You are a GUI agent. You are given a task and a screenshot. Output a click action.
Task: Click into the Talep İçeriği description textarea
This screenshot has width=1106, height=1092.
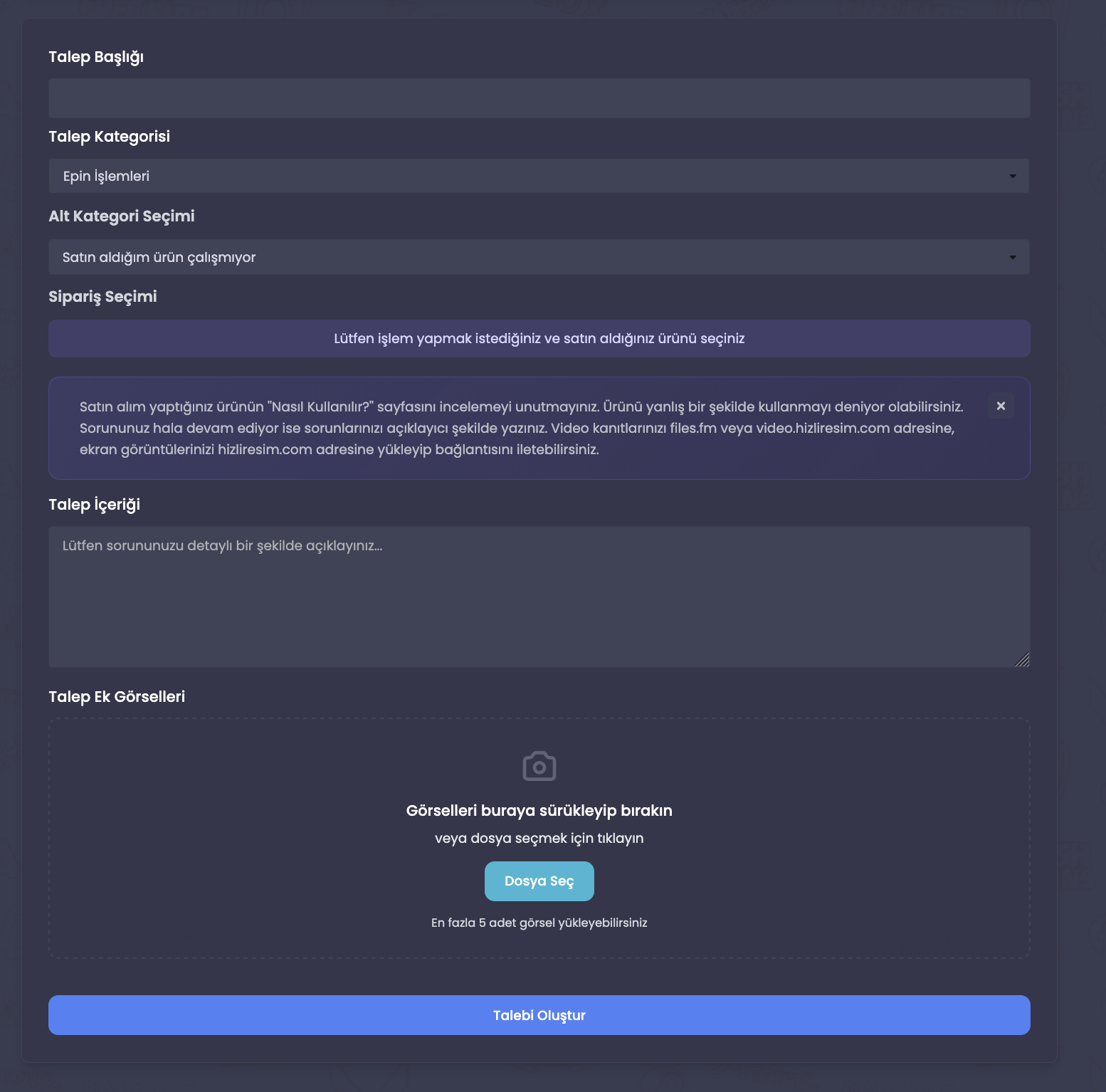tap(539, 597)
